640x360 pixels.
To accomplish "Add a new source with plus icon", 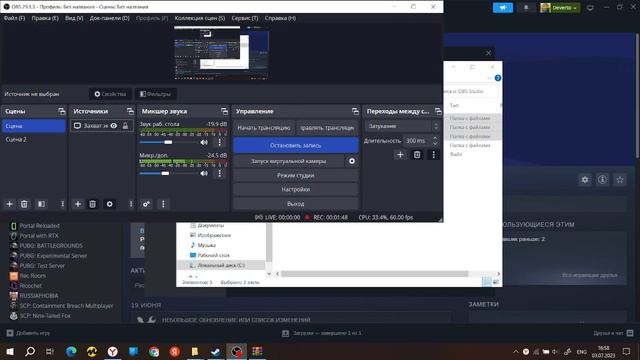I will coord(78,204).
